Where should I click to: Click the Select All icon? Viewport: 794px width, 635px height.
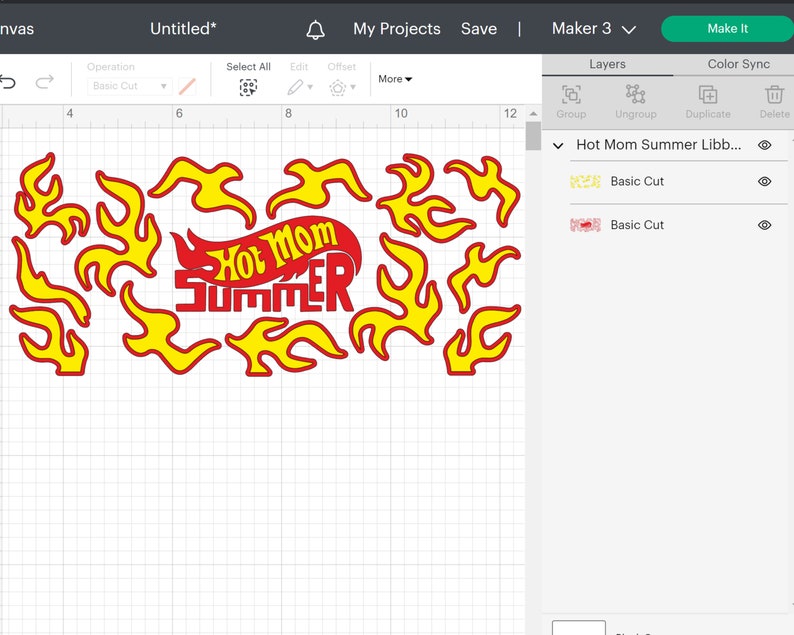click(248, 88)
